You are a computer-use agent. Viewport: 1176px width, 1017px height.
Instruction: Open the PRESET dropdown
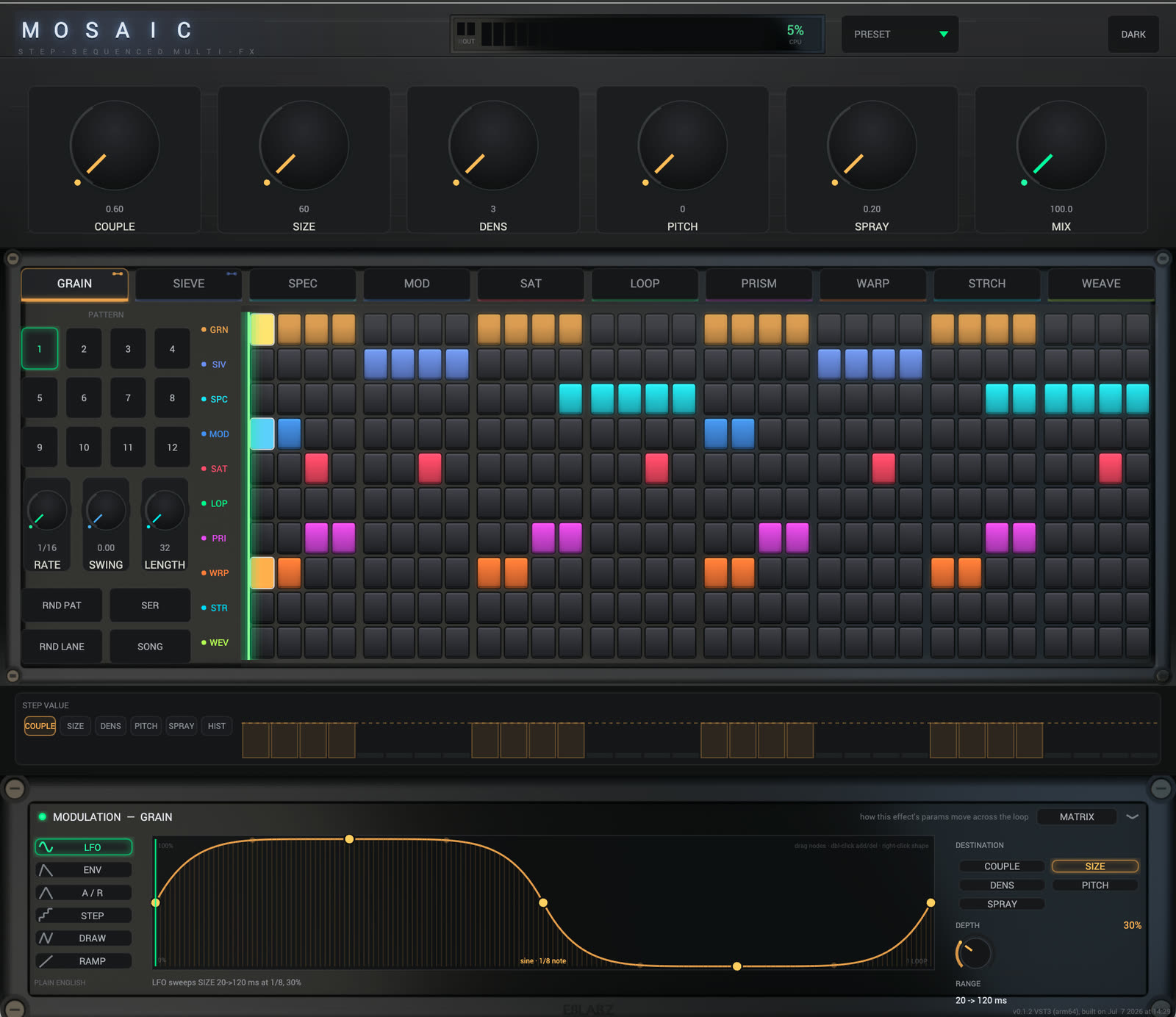pos(900,34)
